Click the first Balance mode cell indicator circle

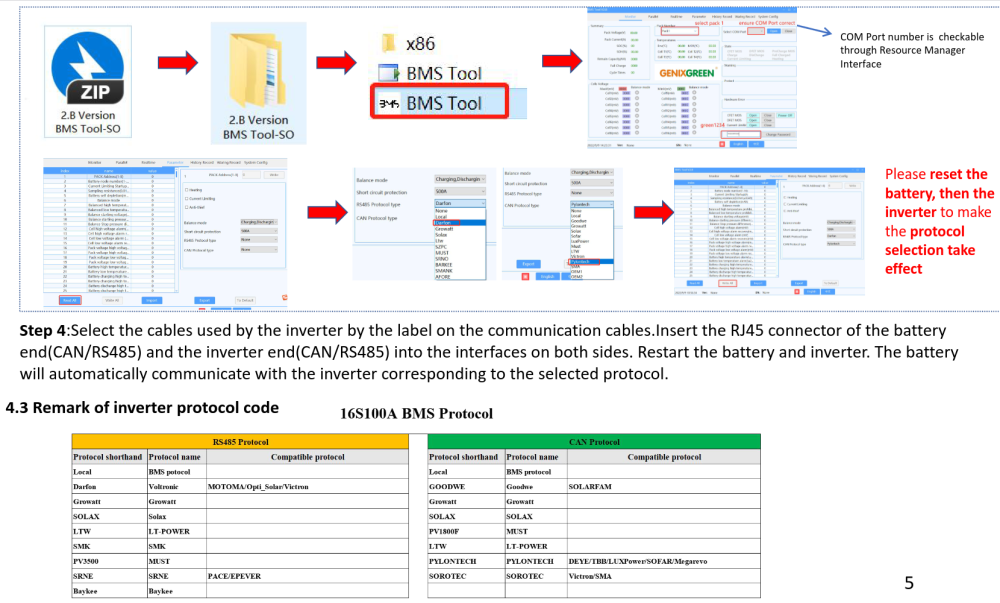point(636,93)
